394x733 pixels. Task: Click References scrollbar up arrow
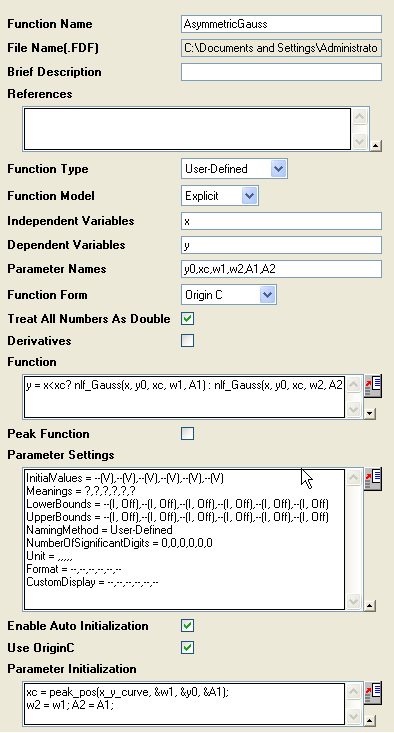point(359,116)
